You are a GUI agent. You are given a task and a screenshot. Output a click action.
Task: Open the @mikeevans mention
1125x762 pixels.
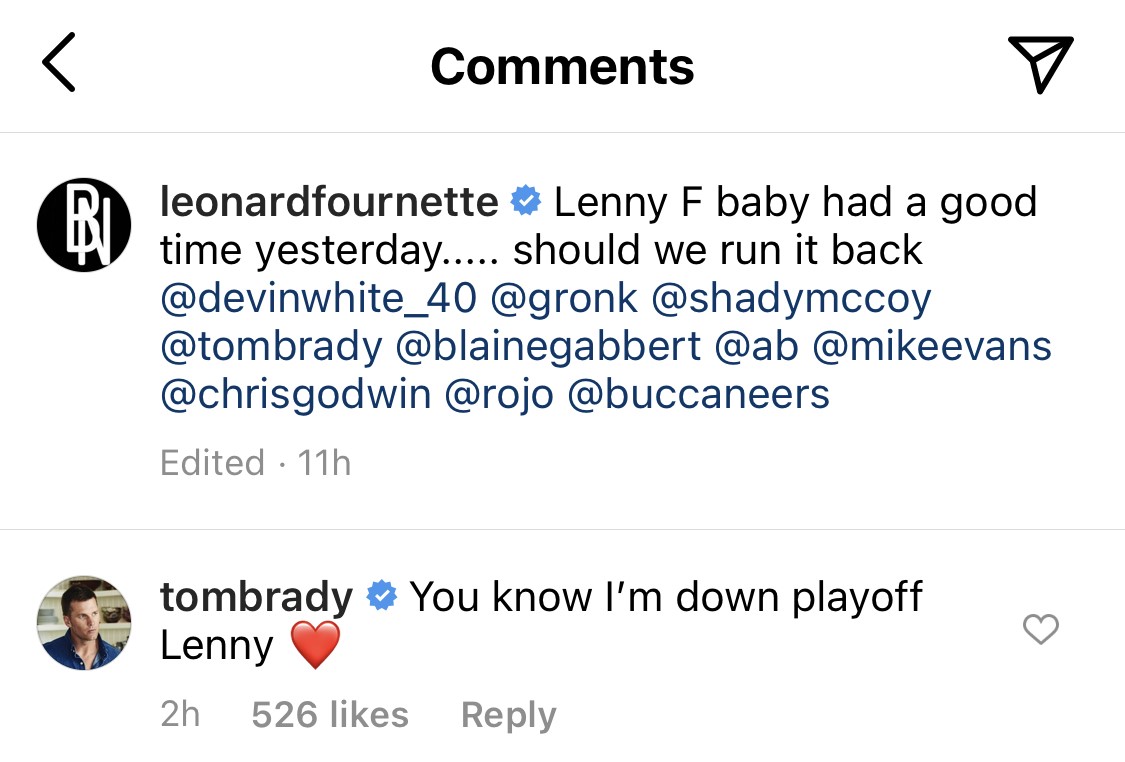click(932, 347)
